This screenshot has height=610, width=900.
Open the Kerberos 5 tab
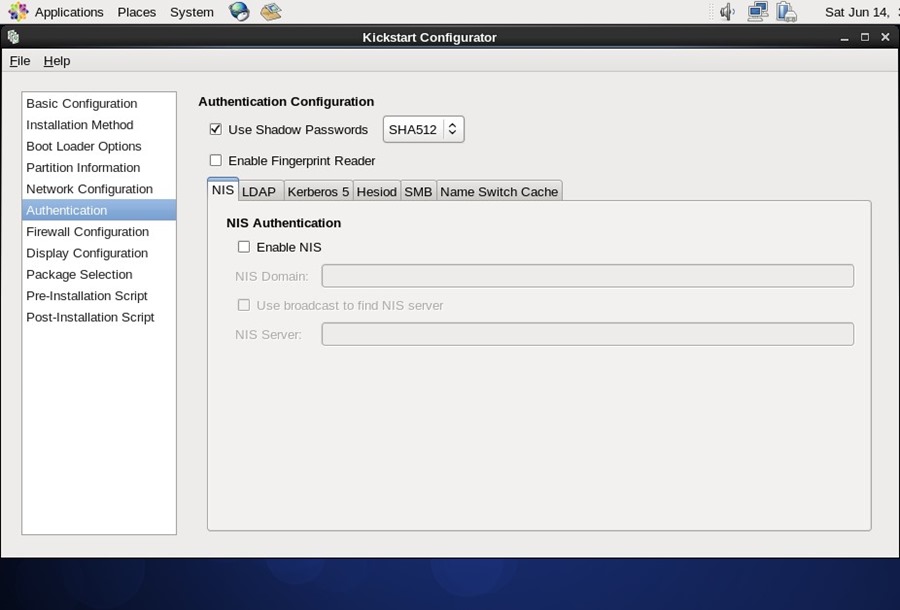pos(317,191)
